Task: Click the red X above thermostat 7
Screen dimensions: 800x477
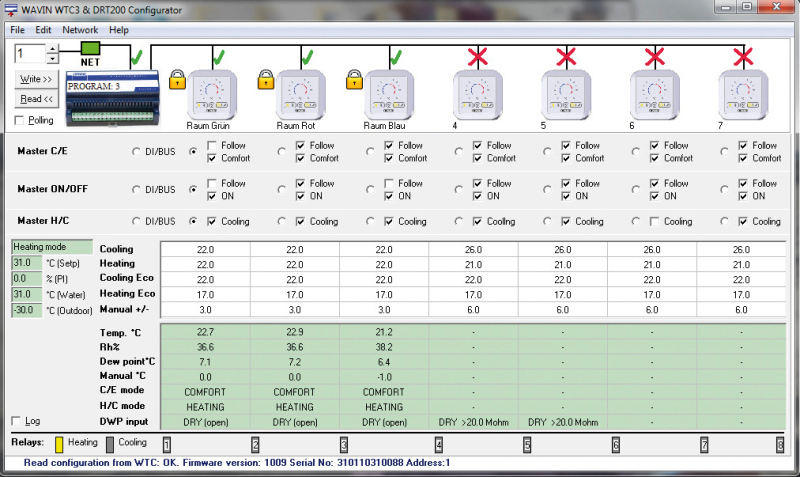Action: 743,57
